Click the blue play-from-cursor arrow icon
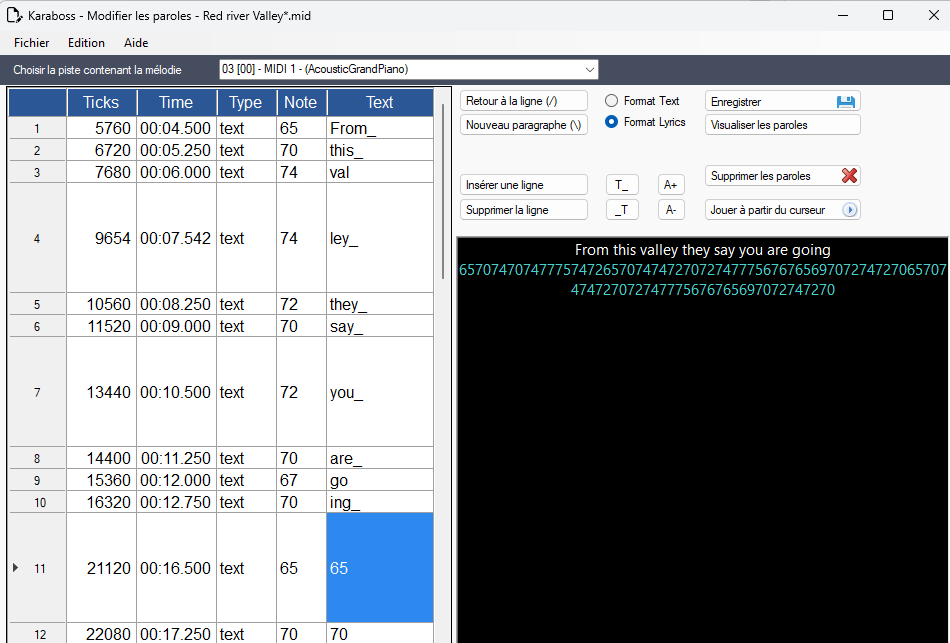The width and height of the screenshot is (950, 643). (x=850, y=210)
